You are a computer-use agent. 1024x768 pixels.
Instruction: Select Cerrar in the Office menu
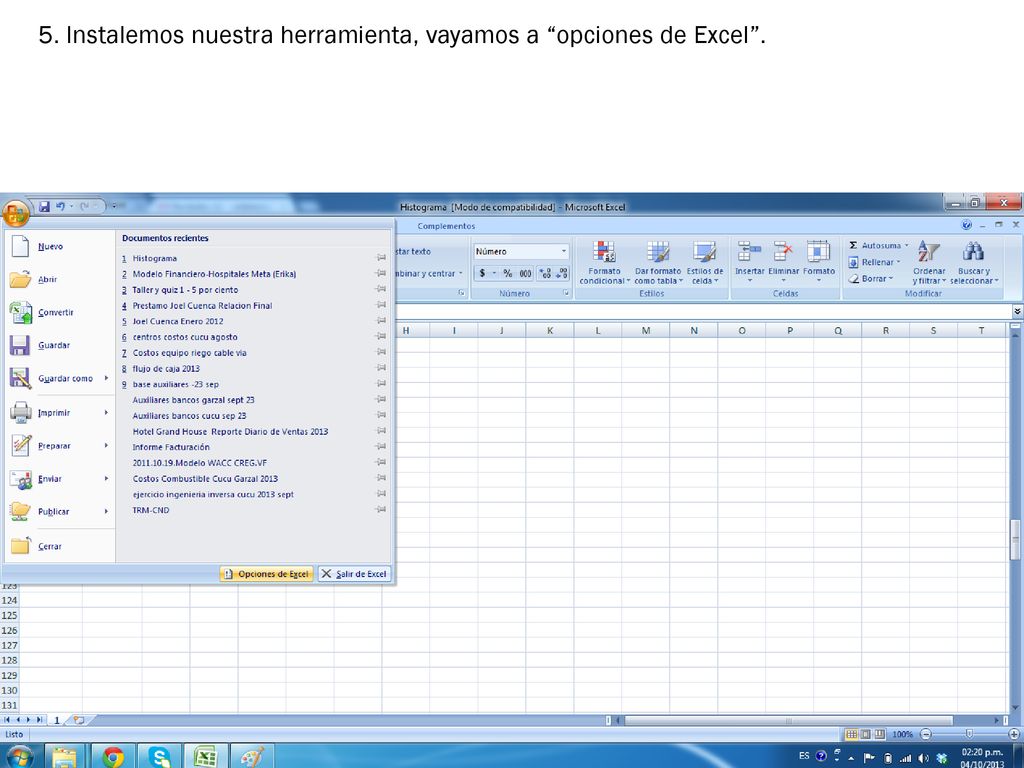[50, 547]
